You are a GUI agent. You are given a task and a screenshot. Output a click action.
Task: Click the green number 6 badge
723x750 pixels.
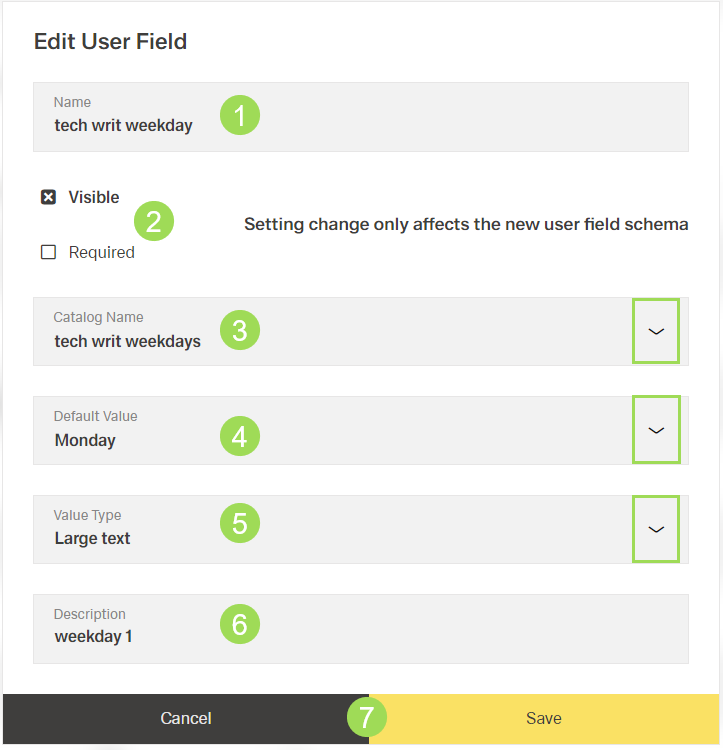pyautogui.click(x=239, y=624)
